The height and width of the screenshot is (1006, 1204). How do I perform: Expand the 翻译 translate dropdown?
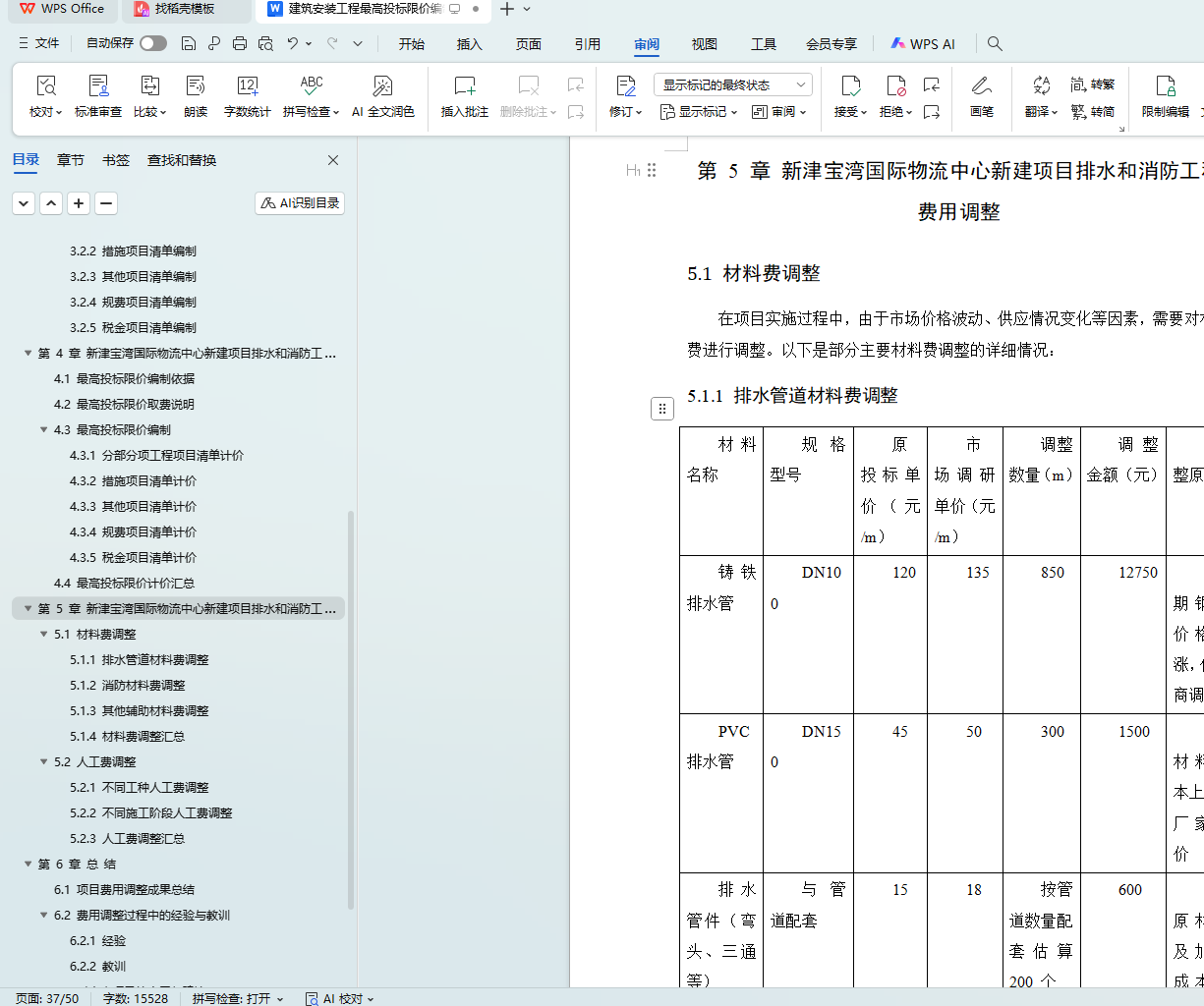click(x=1041, y=112)
